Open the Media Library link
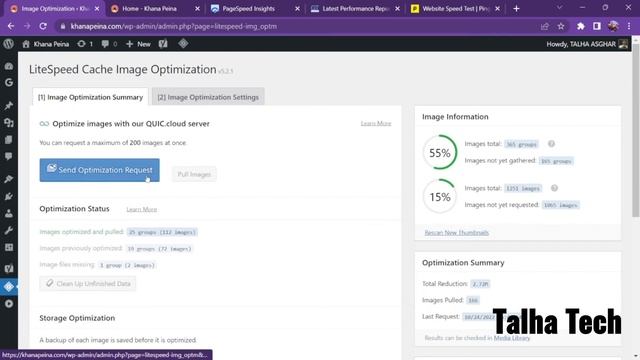The width and height of the screenshot is (640, 360). pyautogui.click(x=512, y=338)
